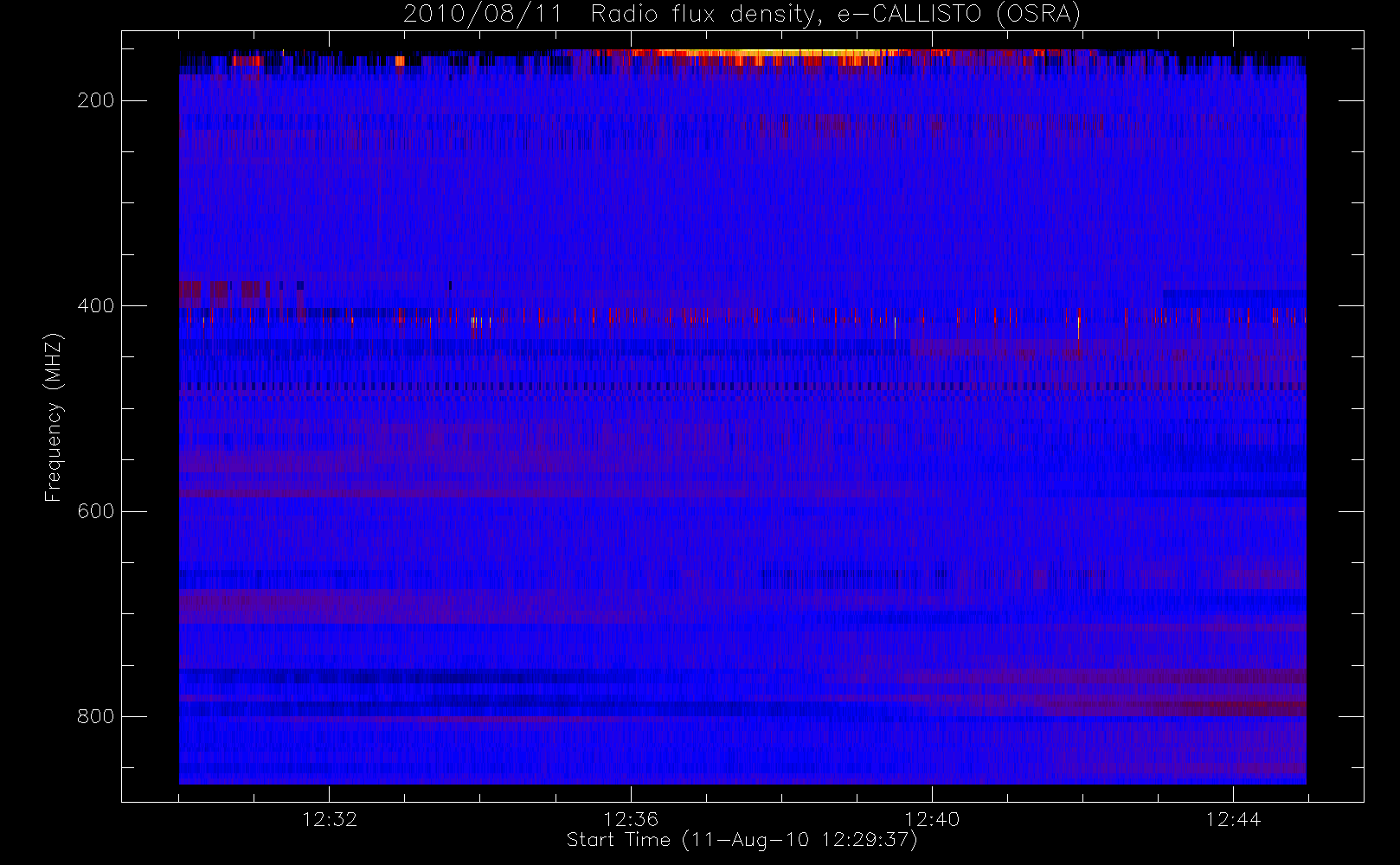The image size is (1400, 865).
Task: Click the 12:40 time tick label
Action: coord(932,819)
